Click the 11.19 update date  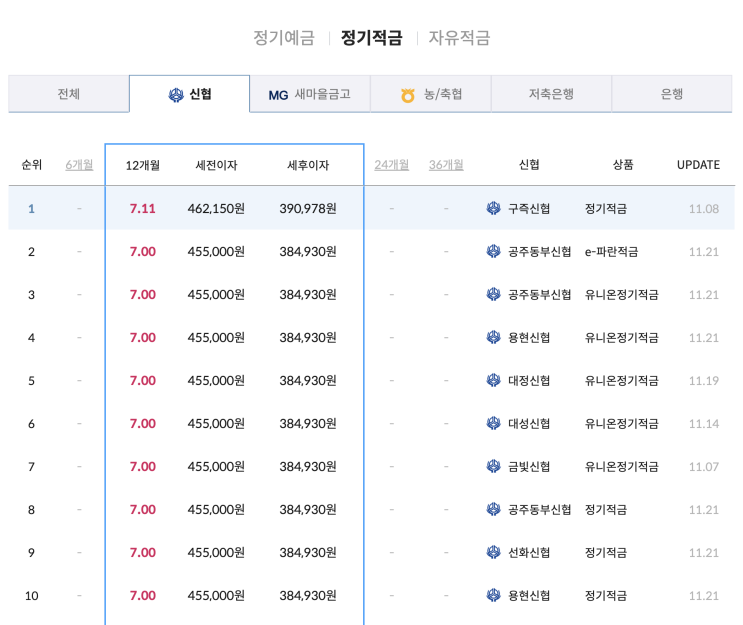704,381
